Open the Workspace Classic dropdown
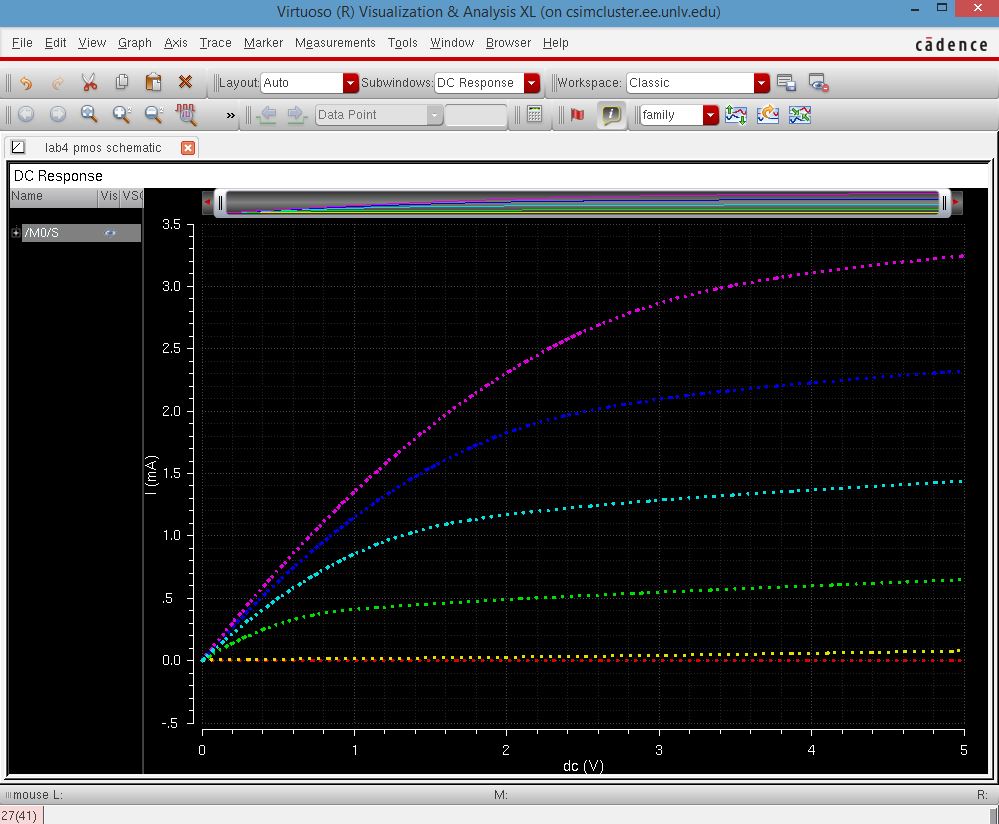This screenshot has height=824, width=999. pyautogui.click(x=760, y=83)
